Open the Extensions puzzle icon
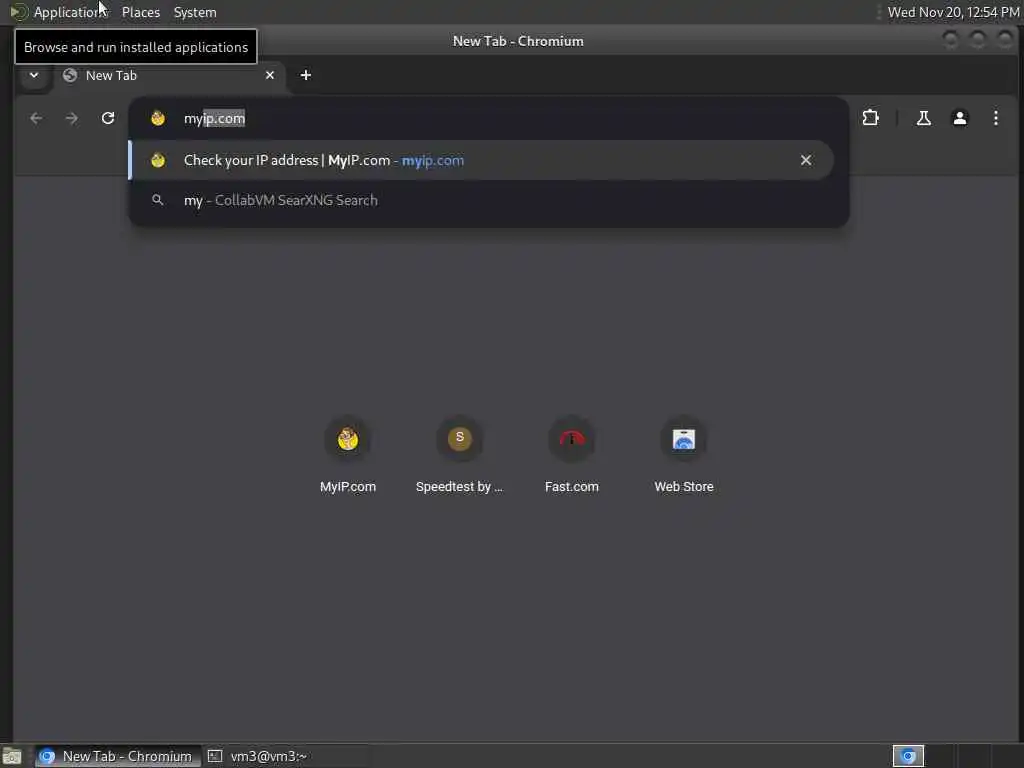 (x=871, y=118)
